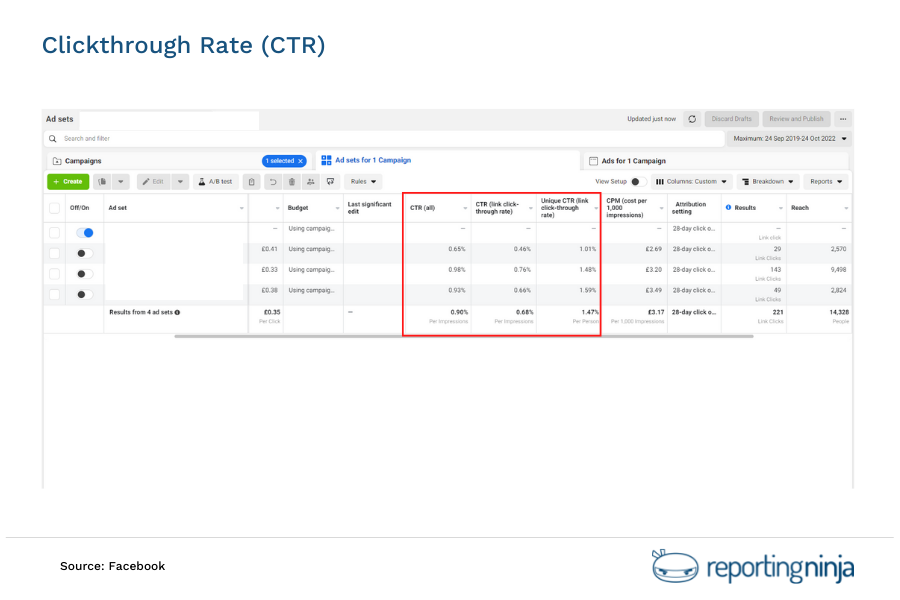The width and height of the screenshot is (900, 600).
Task: Click the green Create button
Action: pyautogui.click(x=68, y=182)
